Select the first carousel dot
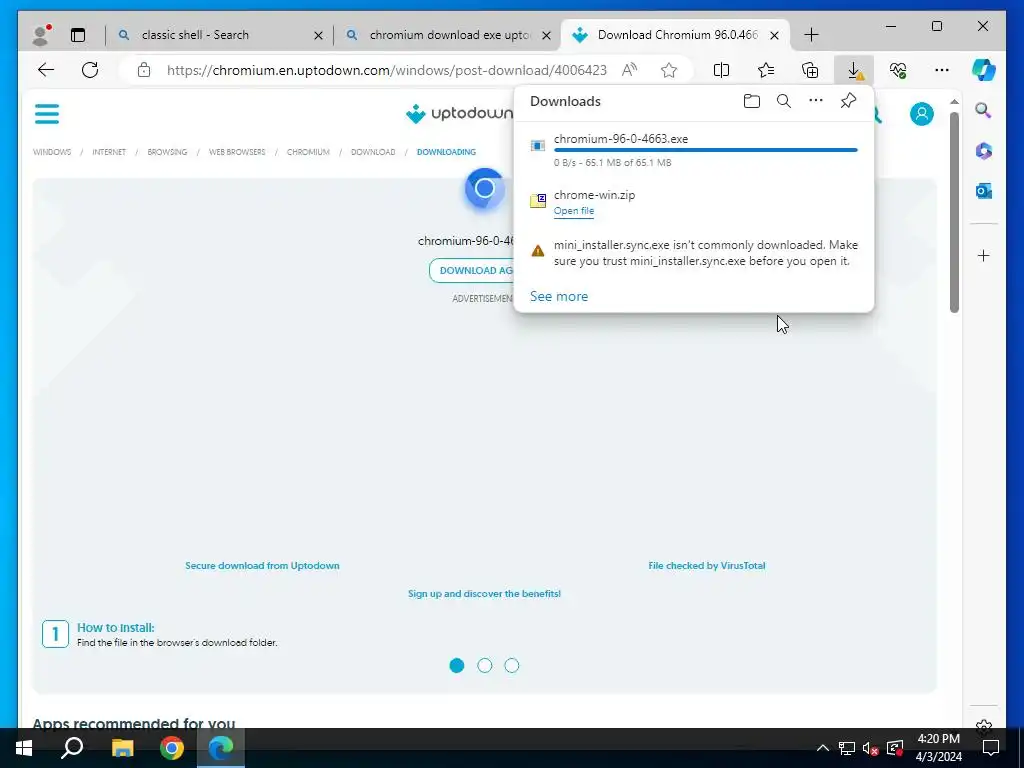Image resolution: width=1024 pixels, height=768 pixels. pyautogui.click(x=457, y=665)
